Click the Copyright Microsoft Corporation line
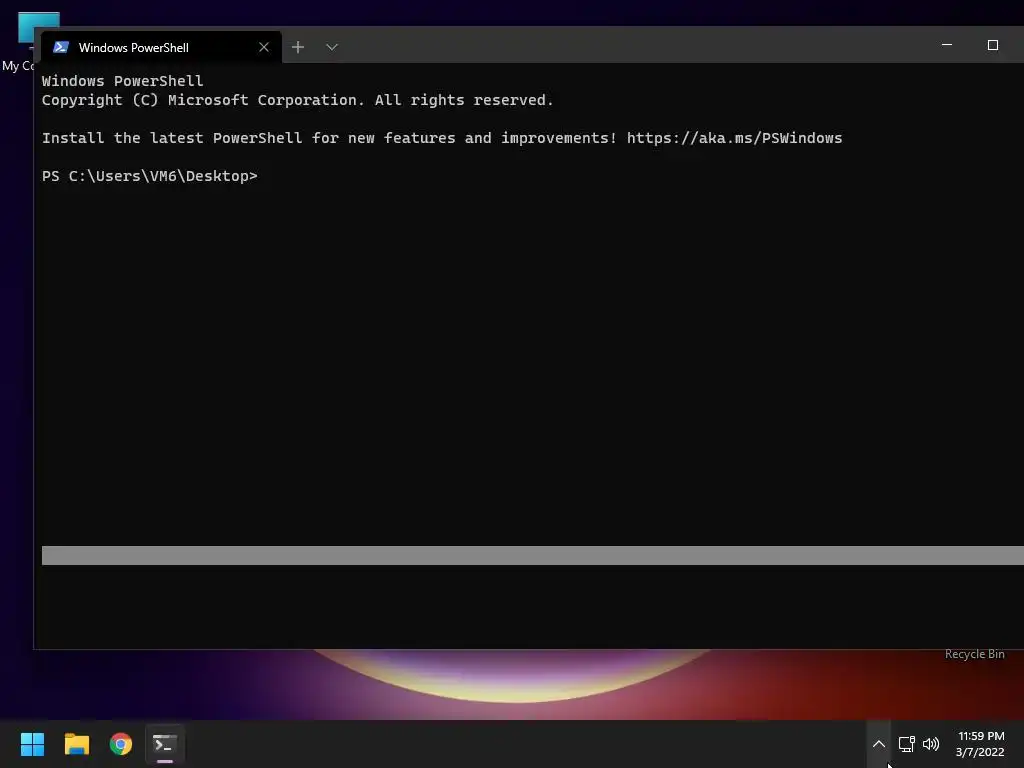Viewport: 1024px width, 768px height. (297, 100)
